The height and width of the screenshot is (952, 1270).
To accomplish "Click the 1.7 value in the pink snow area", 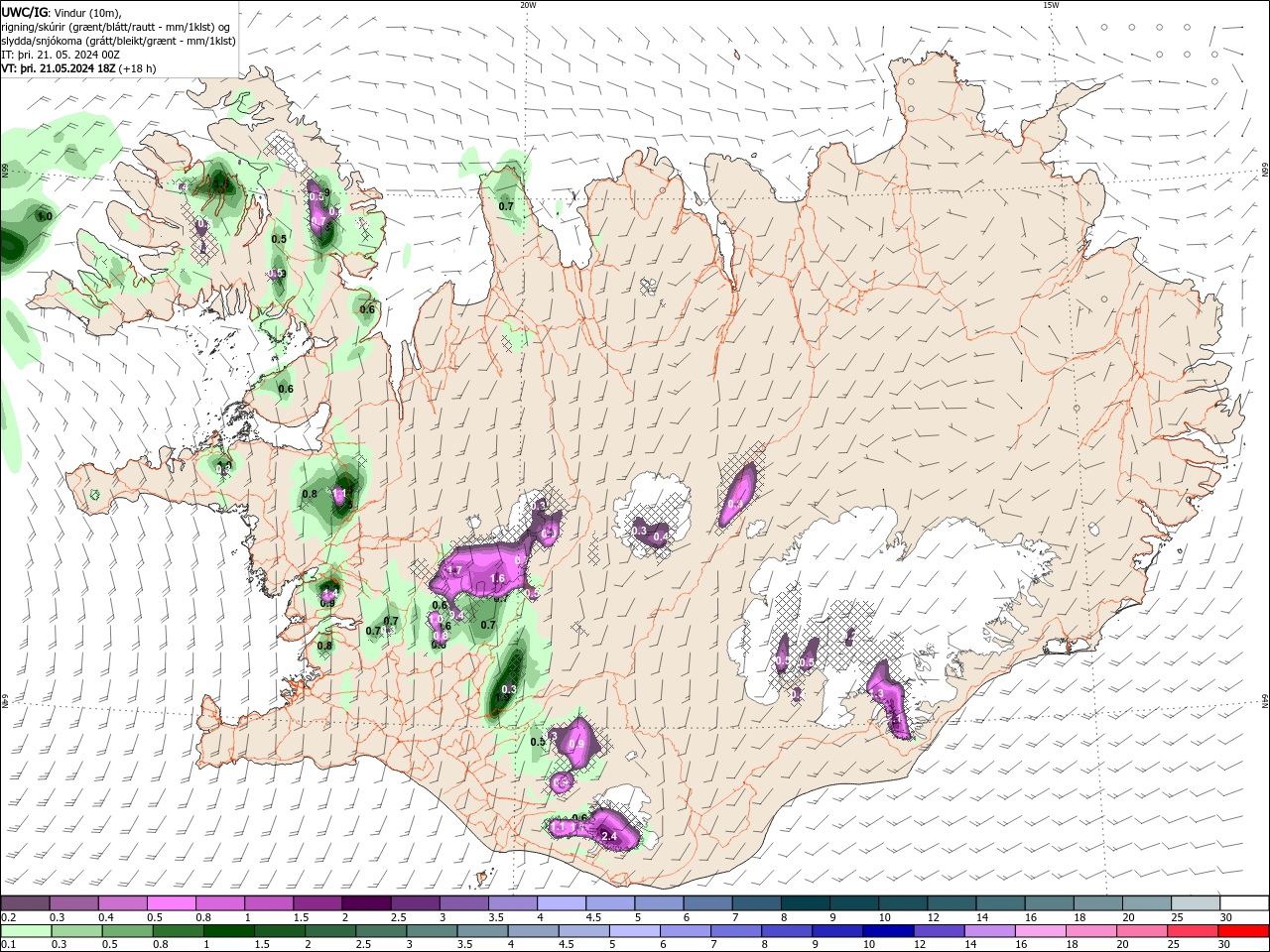I will coord(454,569).
